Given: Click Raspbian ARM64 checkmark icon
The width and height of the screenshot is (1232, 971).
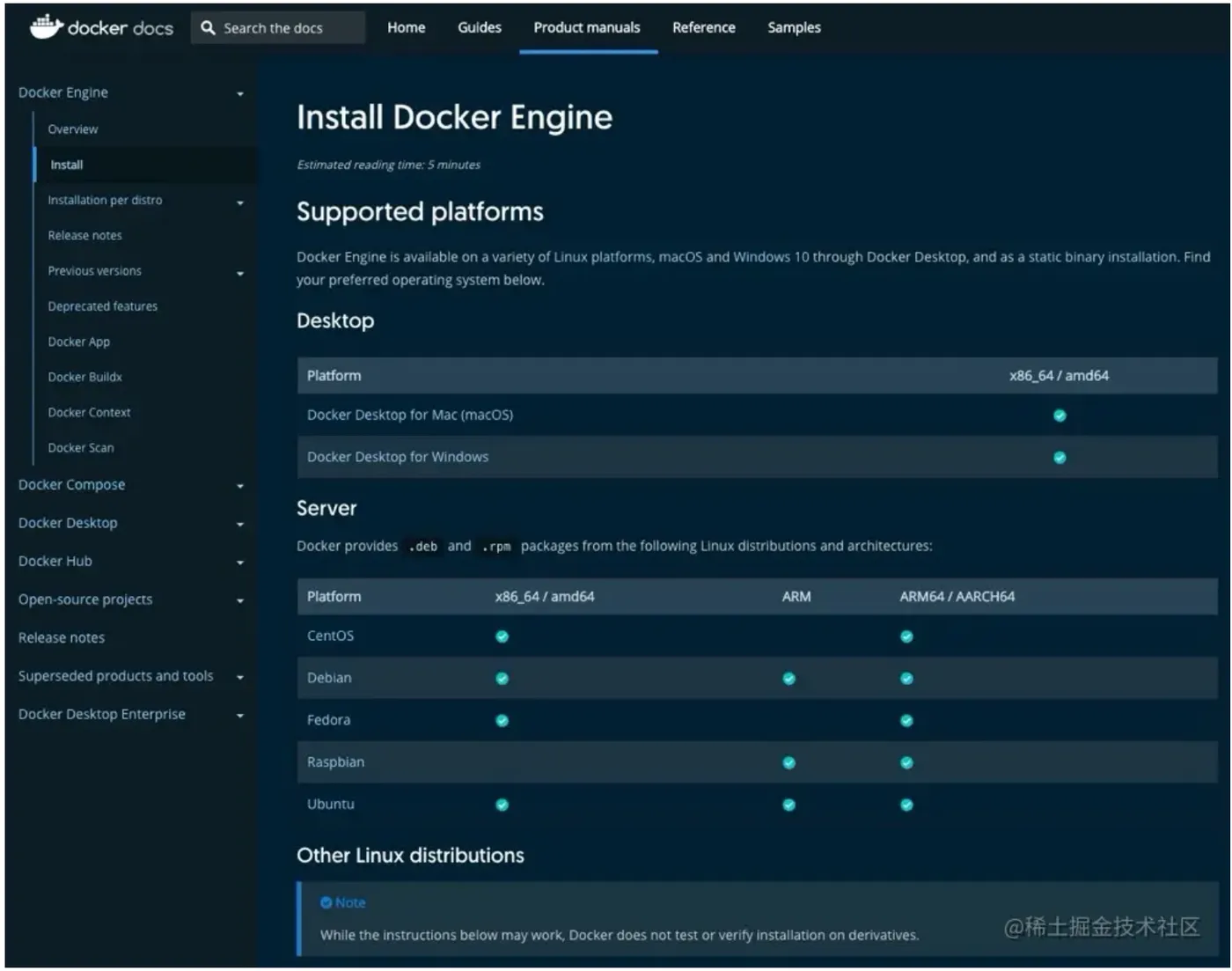Looking at the screenshot, I should coord(906,763).
